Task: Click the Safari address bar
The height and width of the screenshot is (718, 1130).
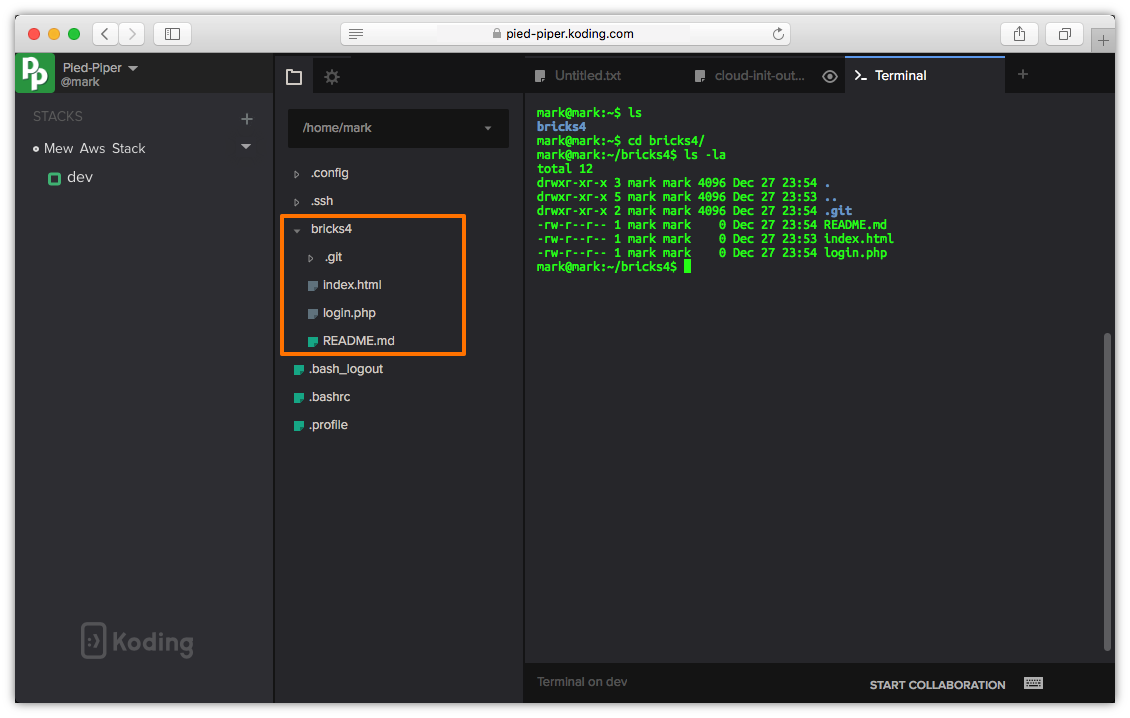Action: coord(565,34)
